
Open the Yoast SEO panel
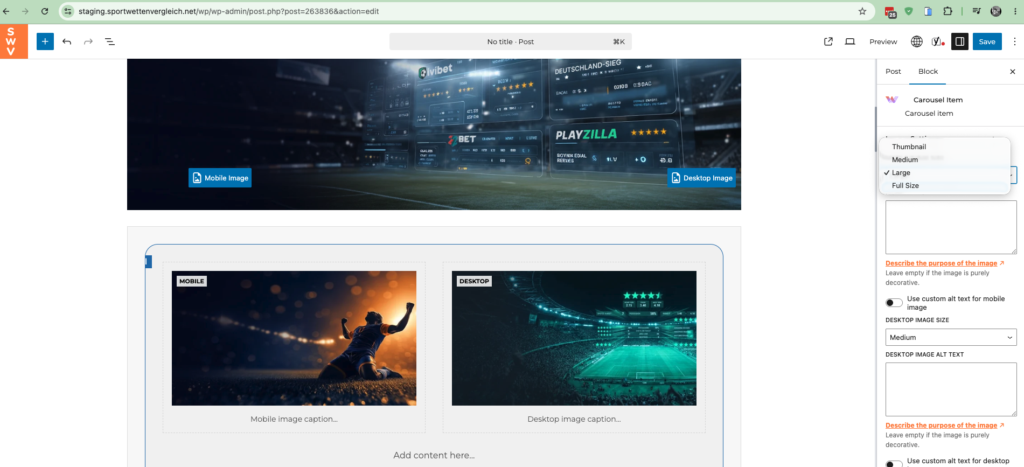point(938,42)
